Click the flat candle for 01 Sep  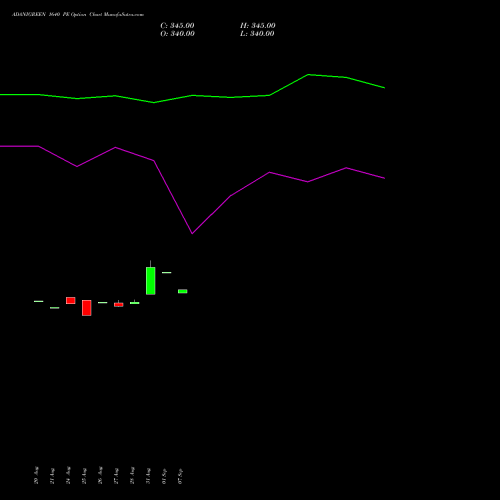167,273
